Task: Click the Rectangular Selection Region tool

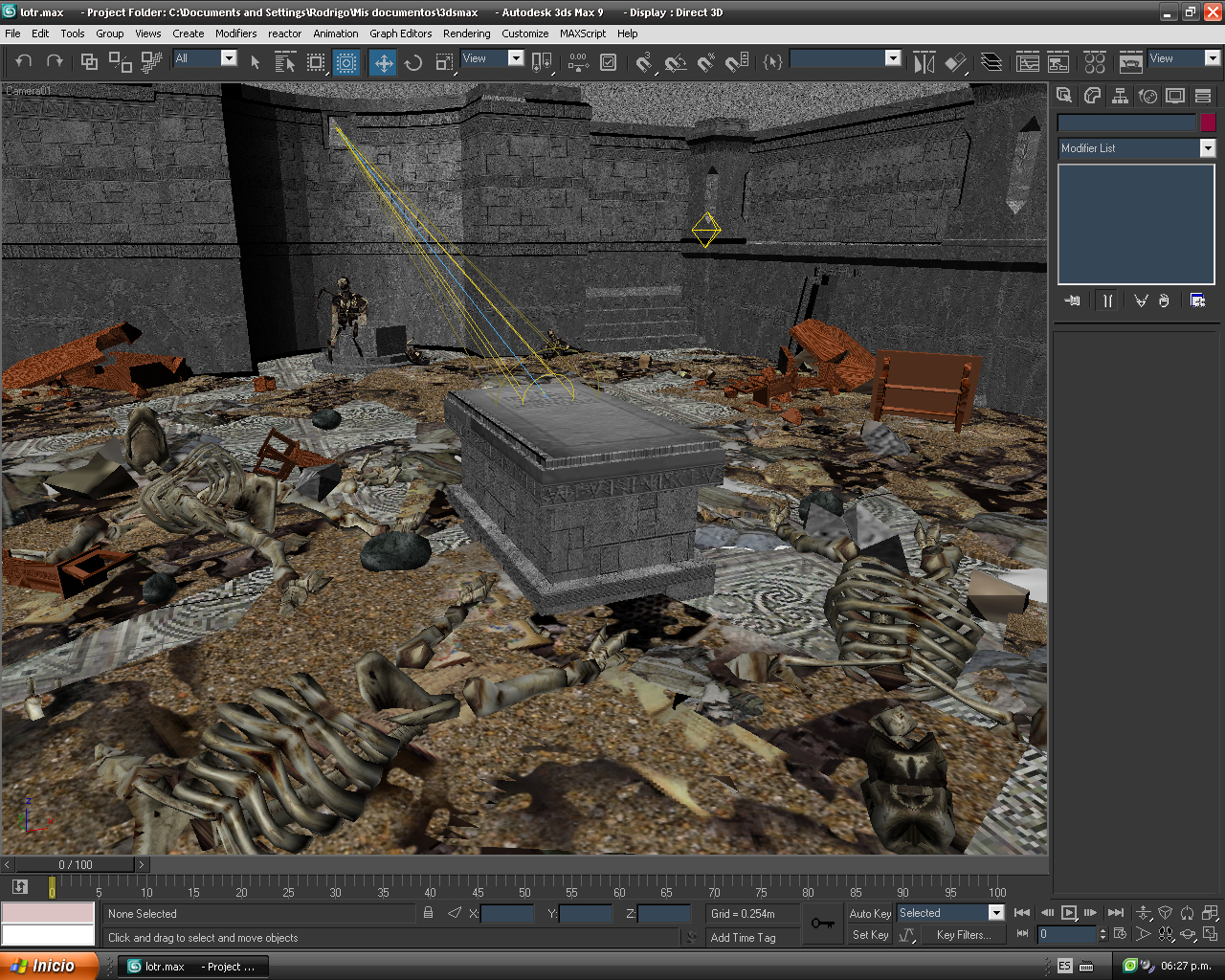Action: click(316, 62)
